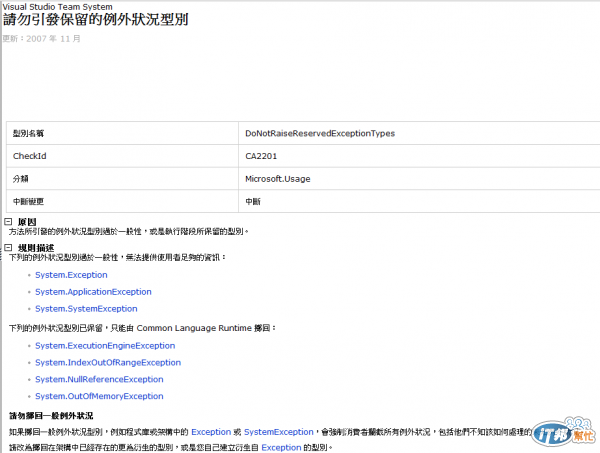Viewport: 600px width, 453px height.
Task: Select the CA2201 value cell
Action: (419, 156)
